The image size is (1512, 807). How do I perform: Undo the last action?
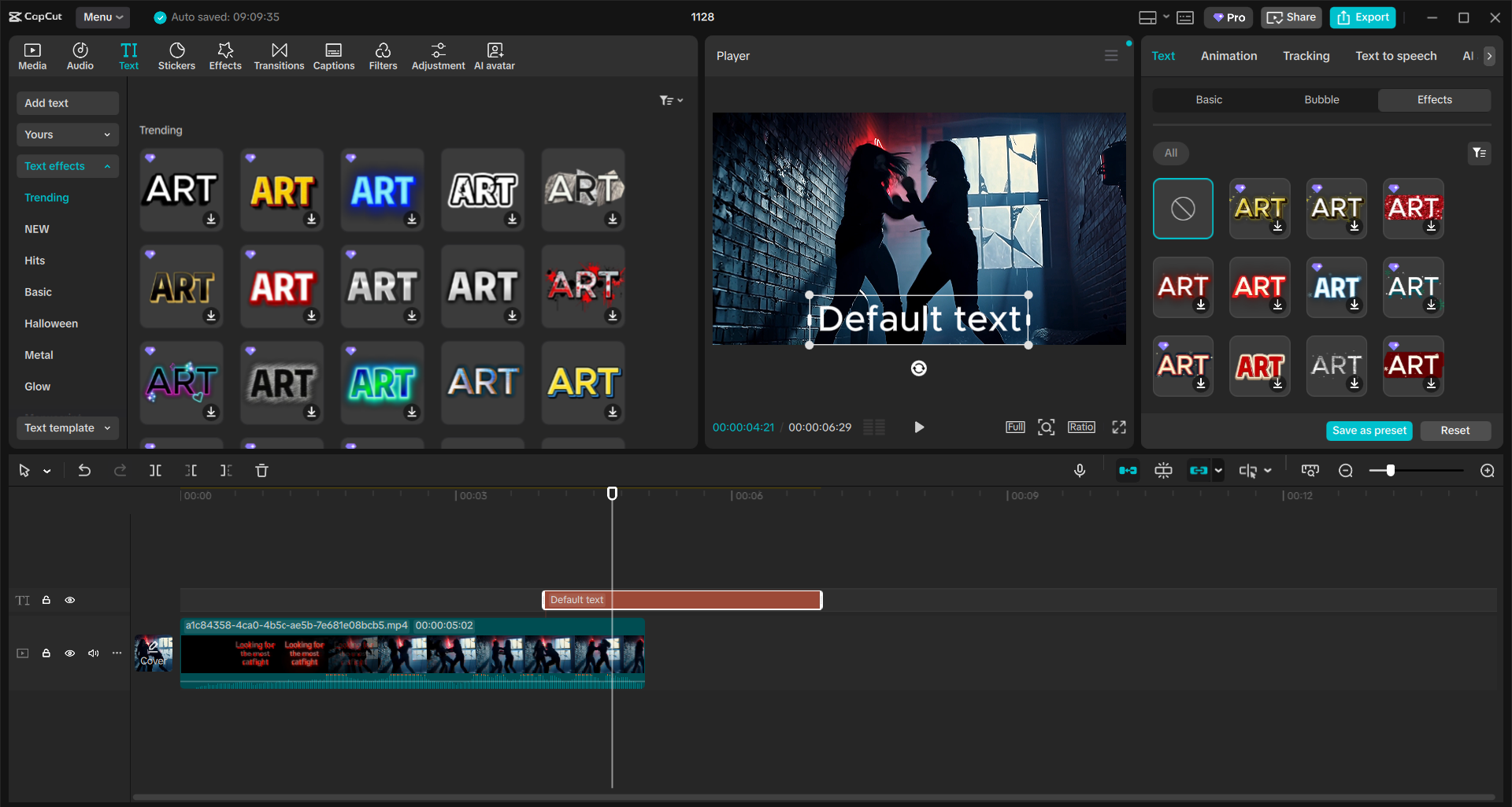(x=84, y=470)
